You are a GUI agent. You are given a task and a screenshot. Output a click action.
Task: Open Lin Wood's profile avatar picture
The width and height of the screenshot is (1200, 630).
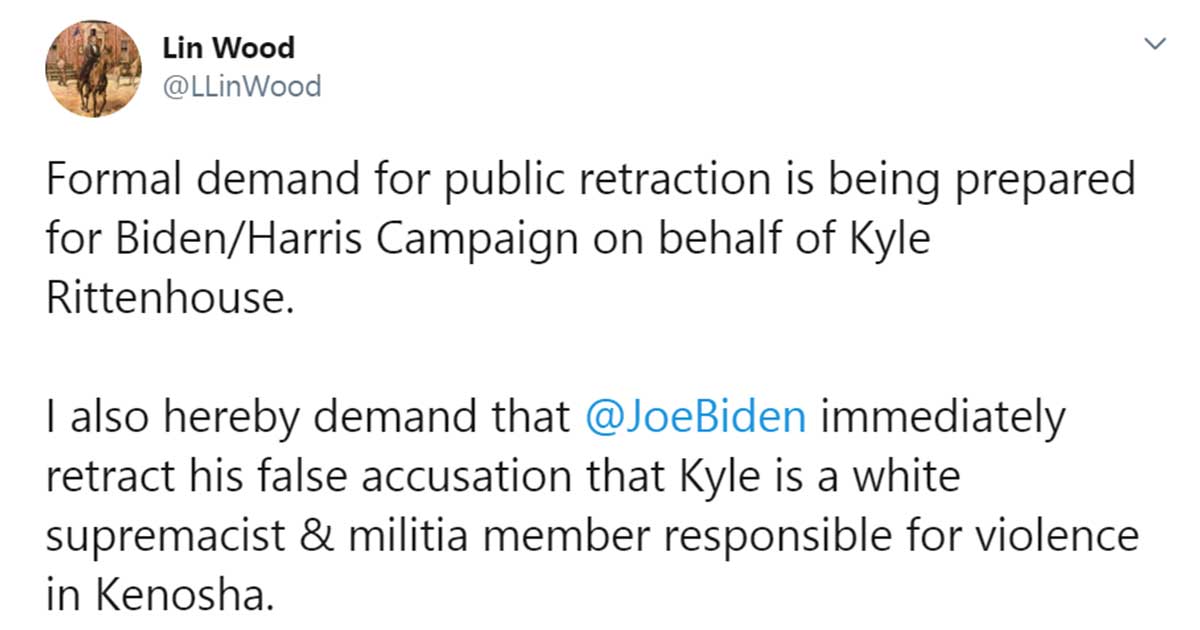click(x=93, y=69)
